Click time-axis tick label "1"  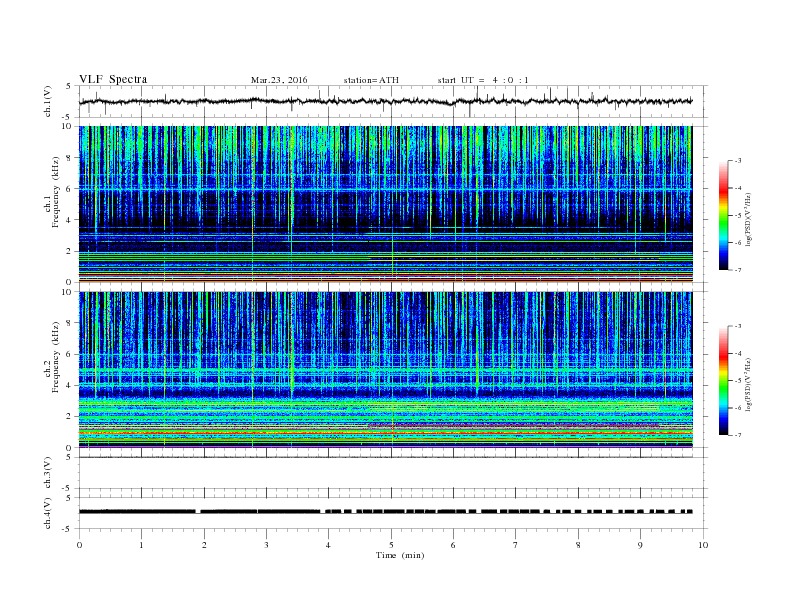click(x=141, y=545)
